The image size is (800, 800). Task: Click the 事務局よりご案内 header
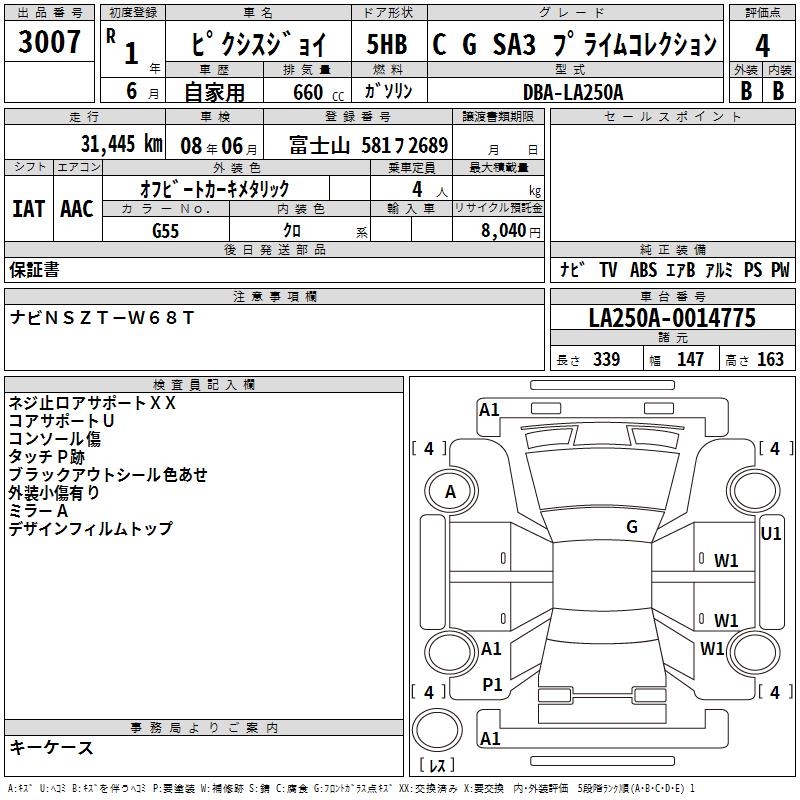(204, 727)
